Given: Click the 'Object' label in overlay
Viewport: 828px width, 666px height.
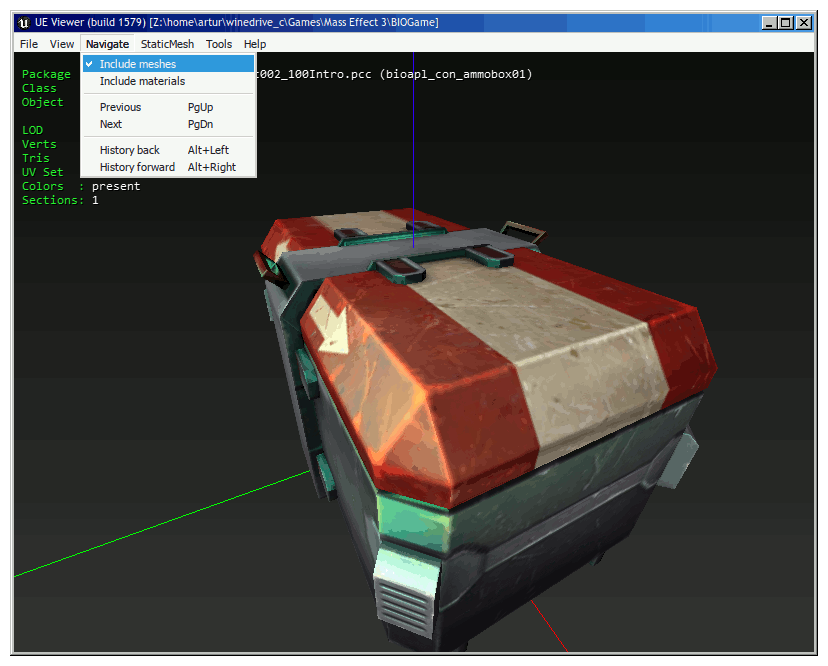Looking at the screenshot, I should point(42,102).
